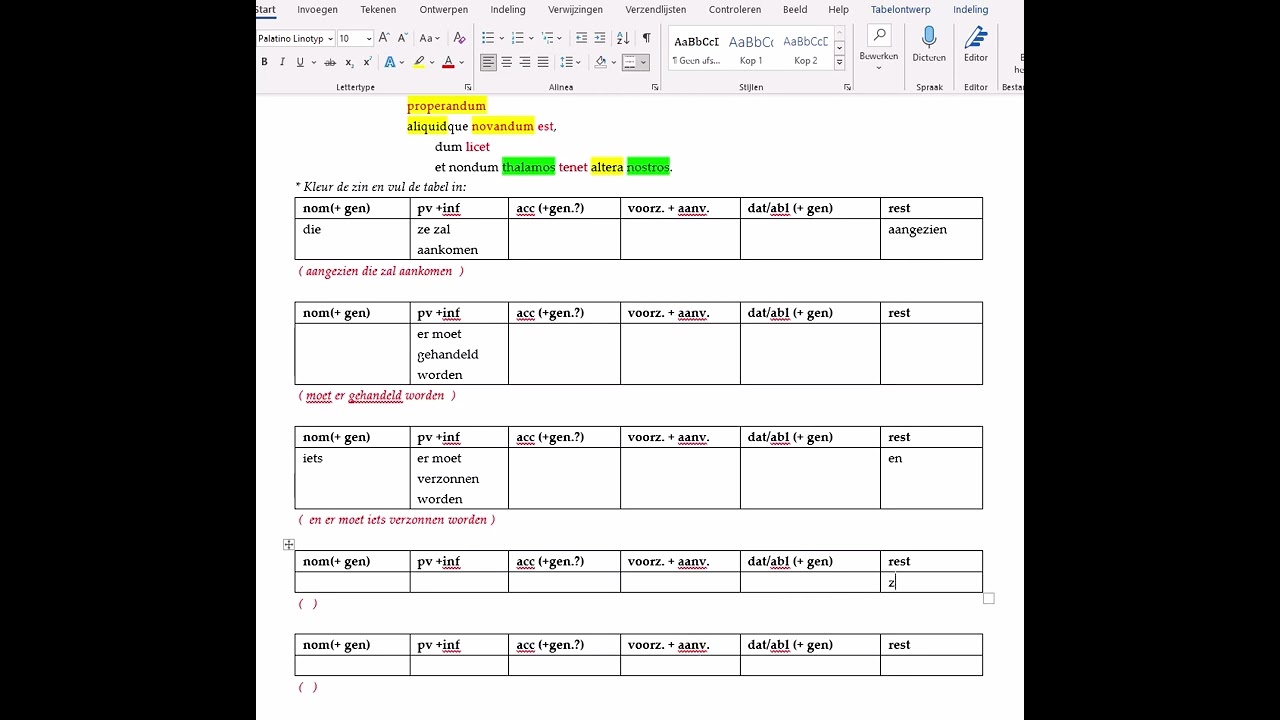Insert a multilevel list
The image size is (1280, 720).
tap(547, 38)
